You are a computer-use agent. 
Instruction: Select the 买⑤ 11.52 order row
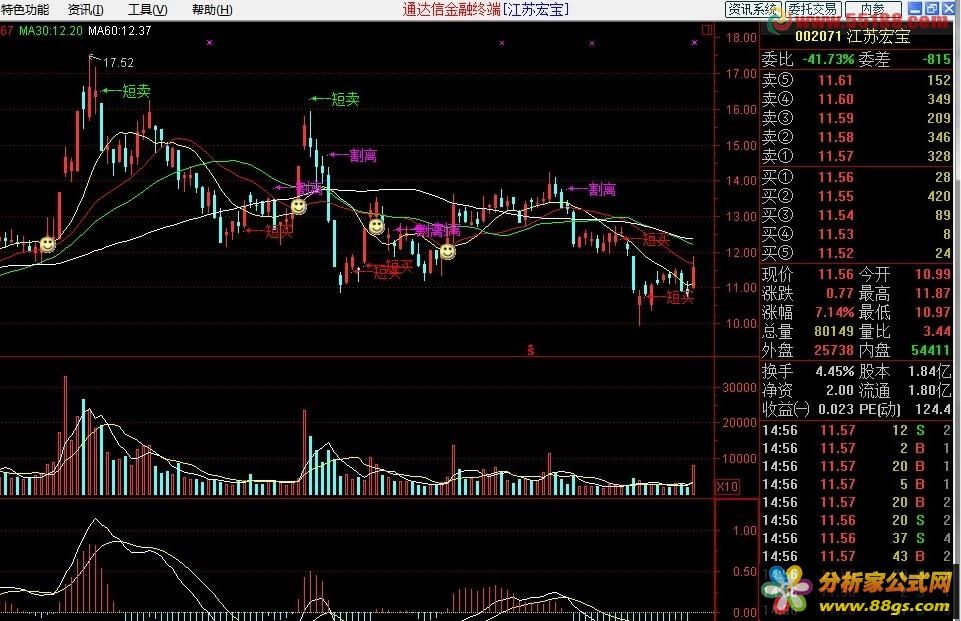click(856, 253)
